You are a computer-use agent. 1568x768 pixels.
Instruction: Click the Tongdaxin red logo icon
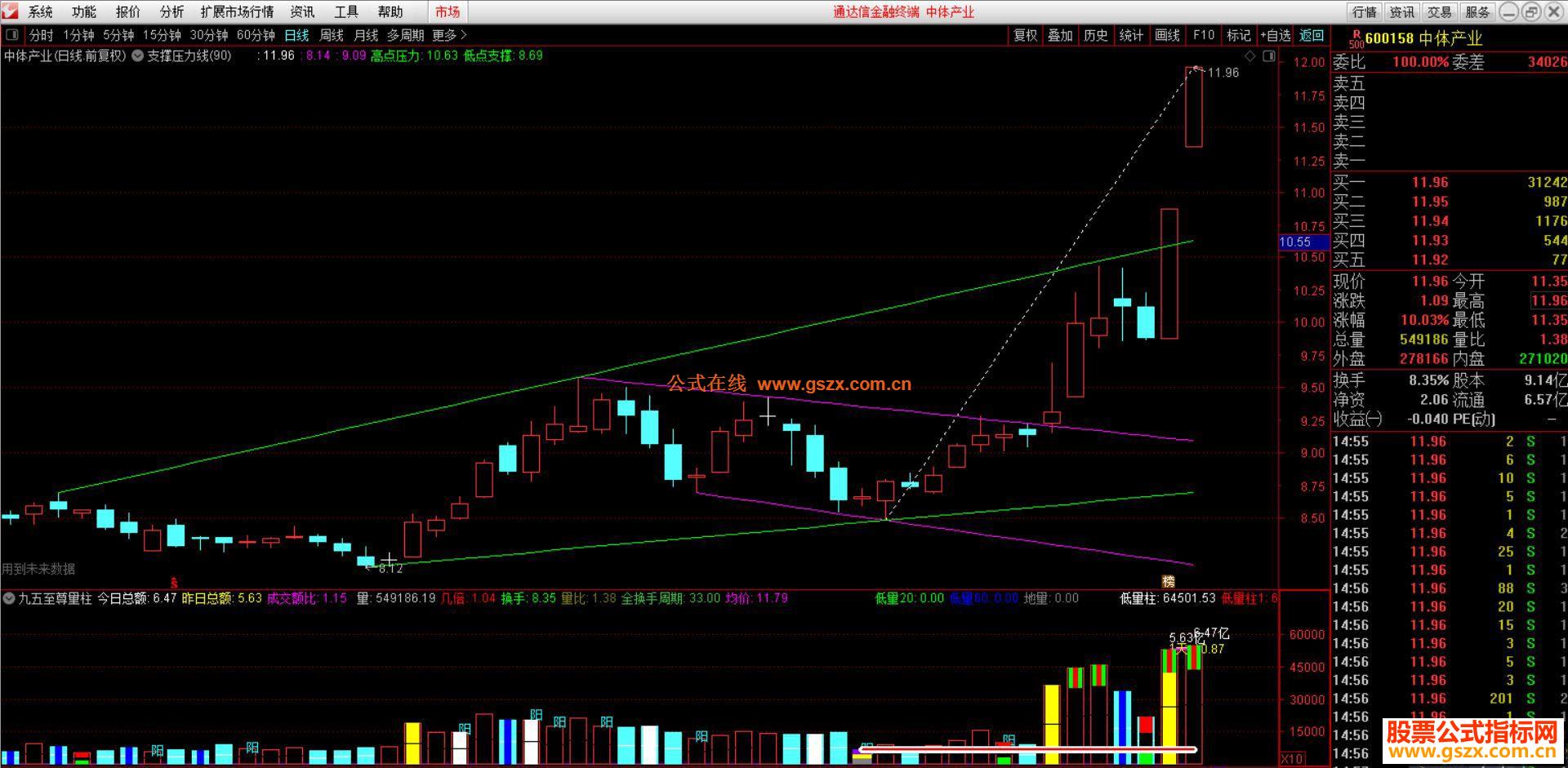click(x=11, y=11)
